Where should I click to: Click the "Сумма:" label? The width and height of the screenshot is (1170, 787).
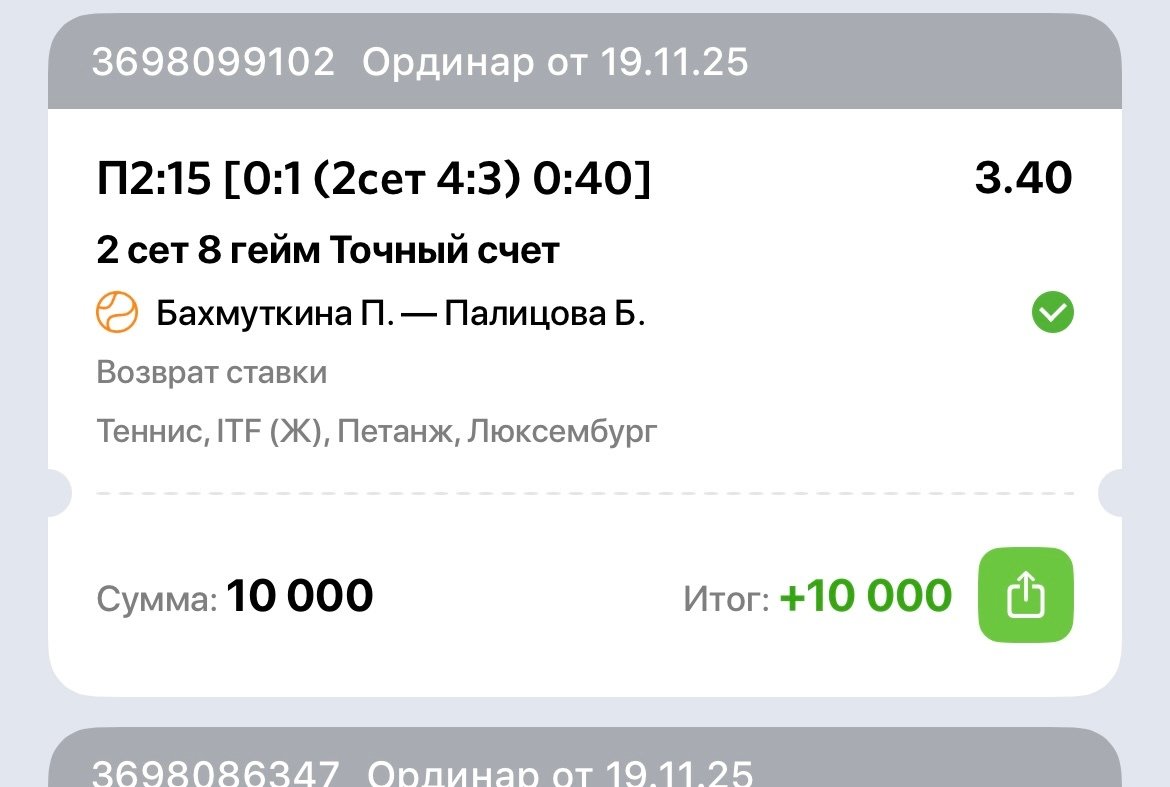(x=156, y=600)
